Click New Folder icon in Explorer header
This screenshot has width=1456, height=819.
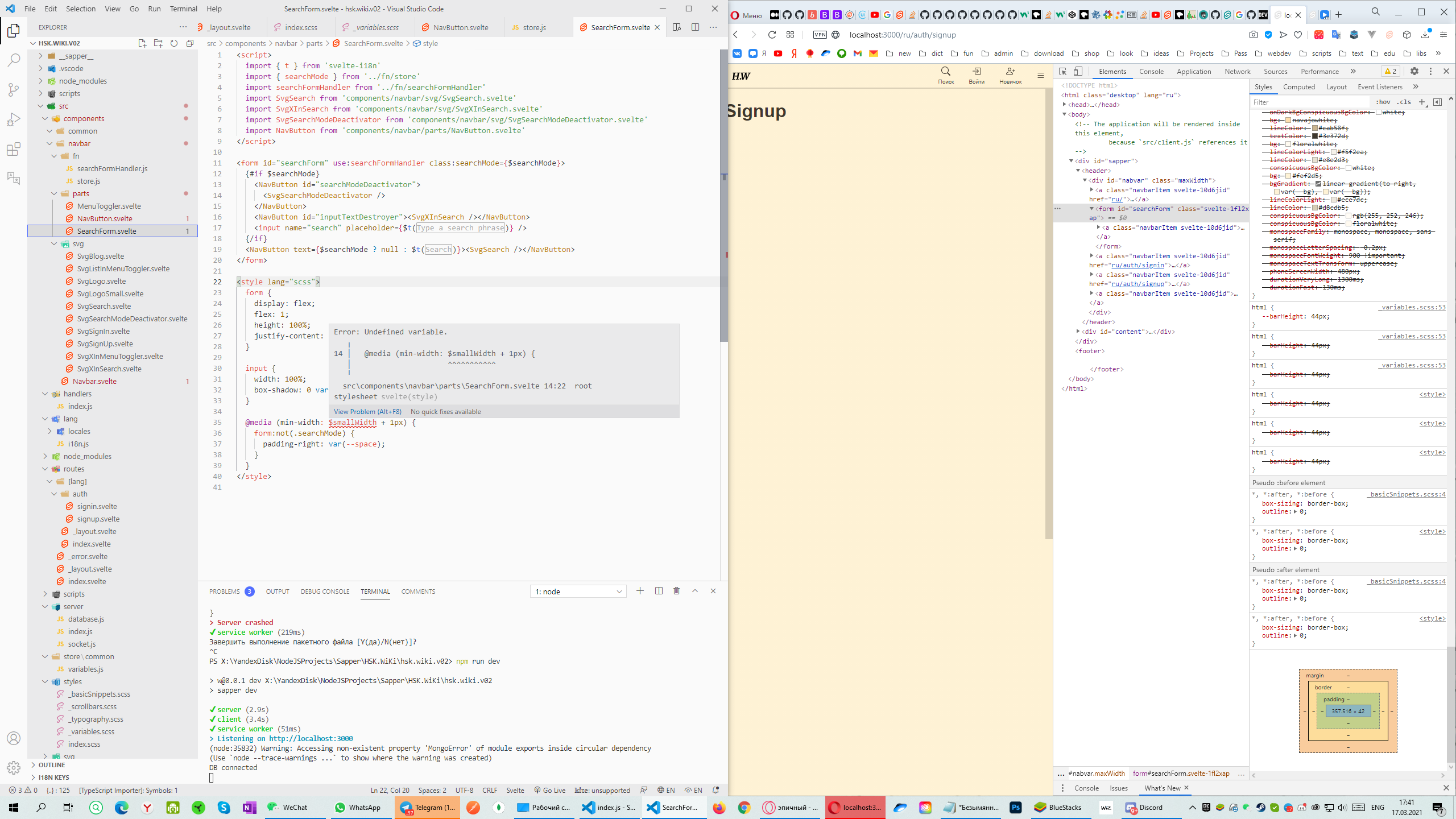click(158, 43)
